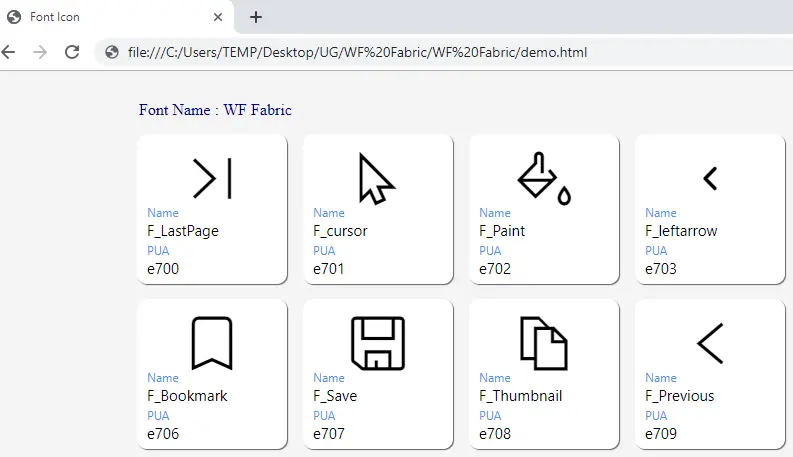Screen dimensions: 793x457
Task: Click the F_leftarrow small chevron icon
Action: pos(710,178)
